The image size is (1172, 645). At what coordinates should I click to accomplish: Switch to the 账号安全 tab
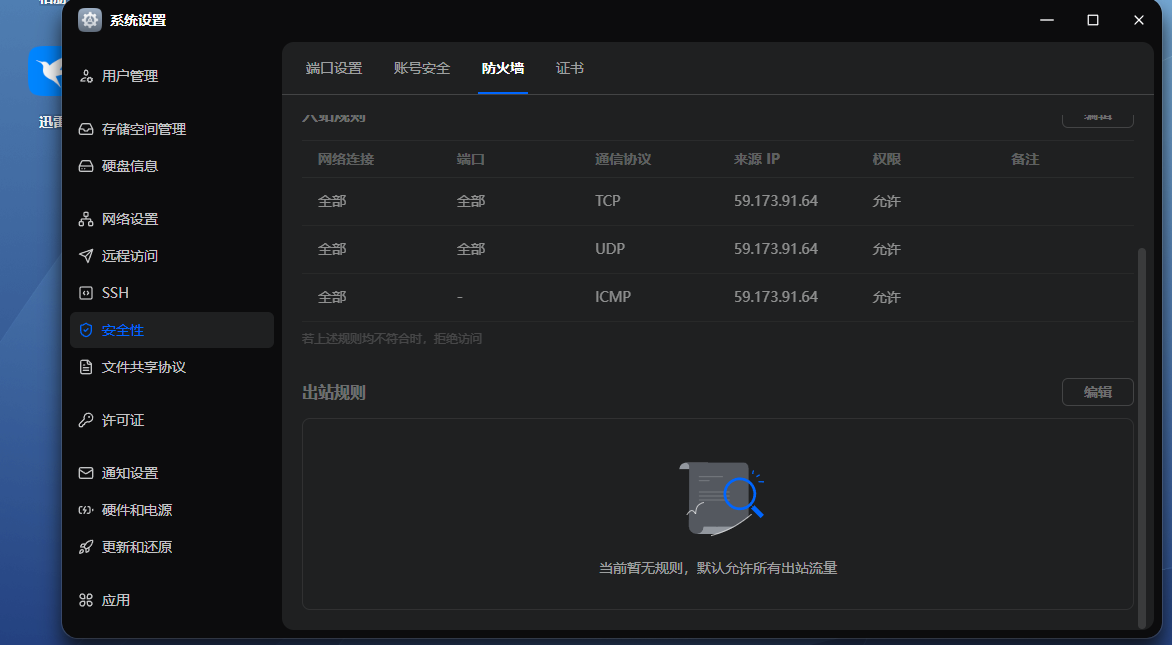click(x=422, y=68)
